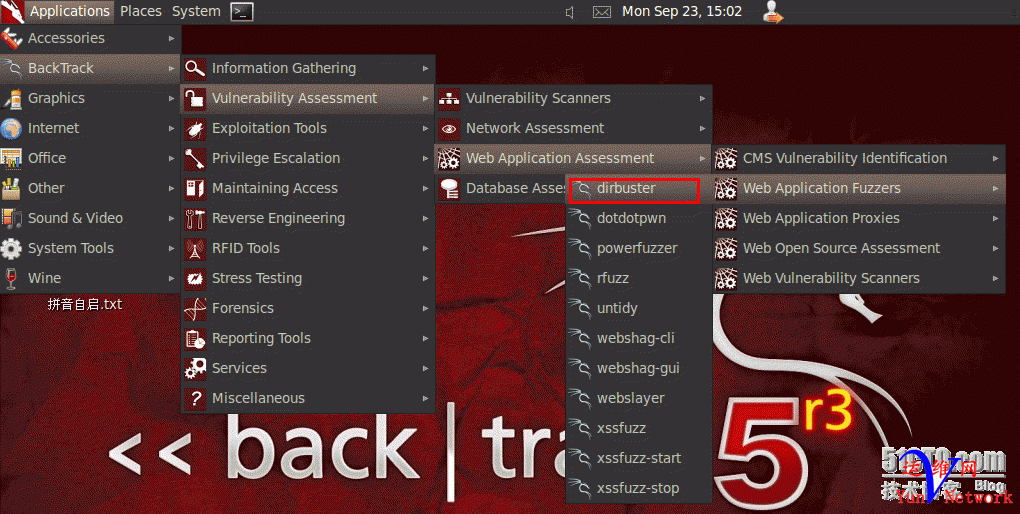Viewport: 1020px width, 514px height.
Task: Click the Maintaining Access icon
Action: click(195, 188)
